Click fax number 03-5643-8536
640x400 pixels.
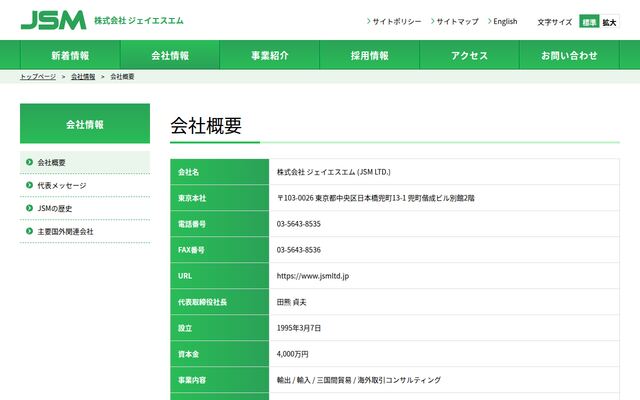pyautogui.click(x=299, y=250)
